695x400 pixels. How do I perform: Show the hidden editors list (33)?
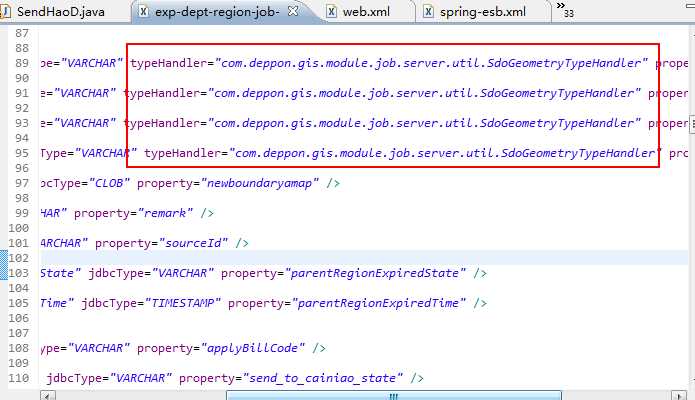565,9
